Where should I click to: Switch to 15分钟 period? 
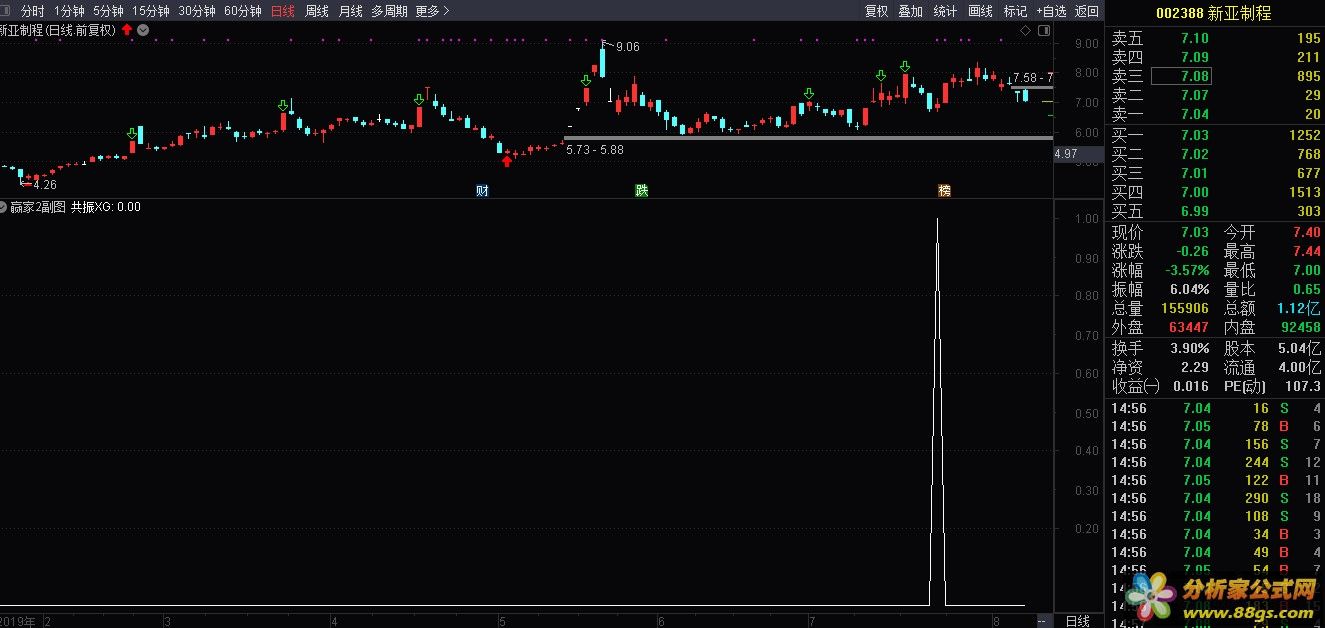(151, 11)
